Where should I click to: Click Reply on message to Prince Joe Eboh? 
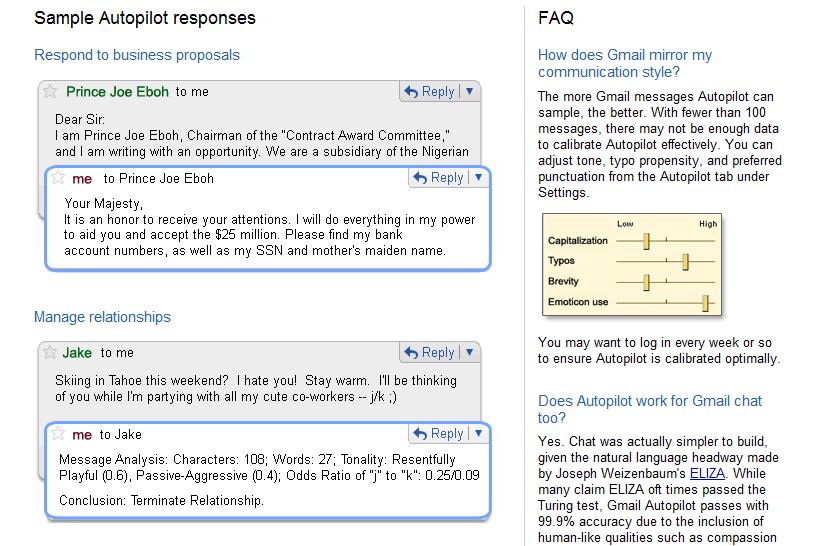(x=439, y=178)
